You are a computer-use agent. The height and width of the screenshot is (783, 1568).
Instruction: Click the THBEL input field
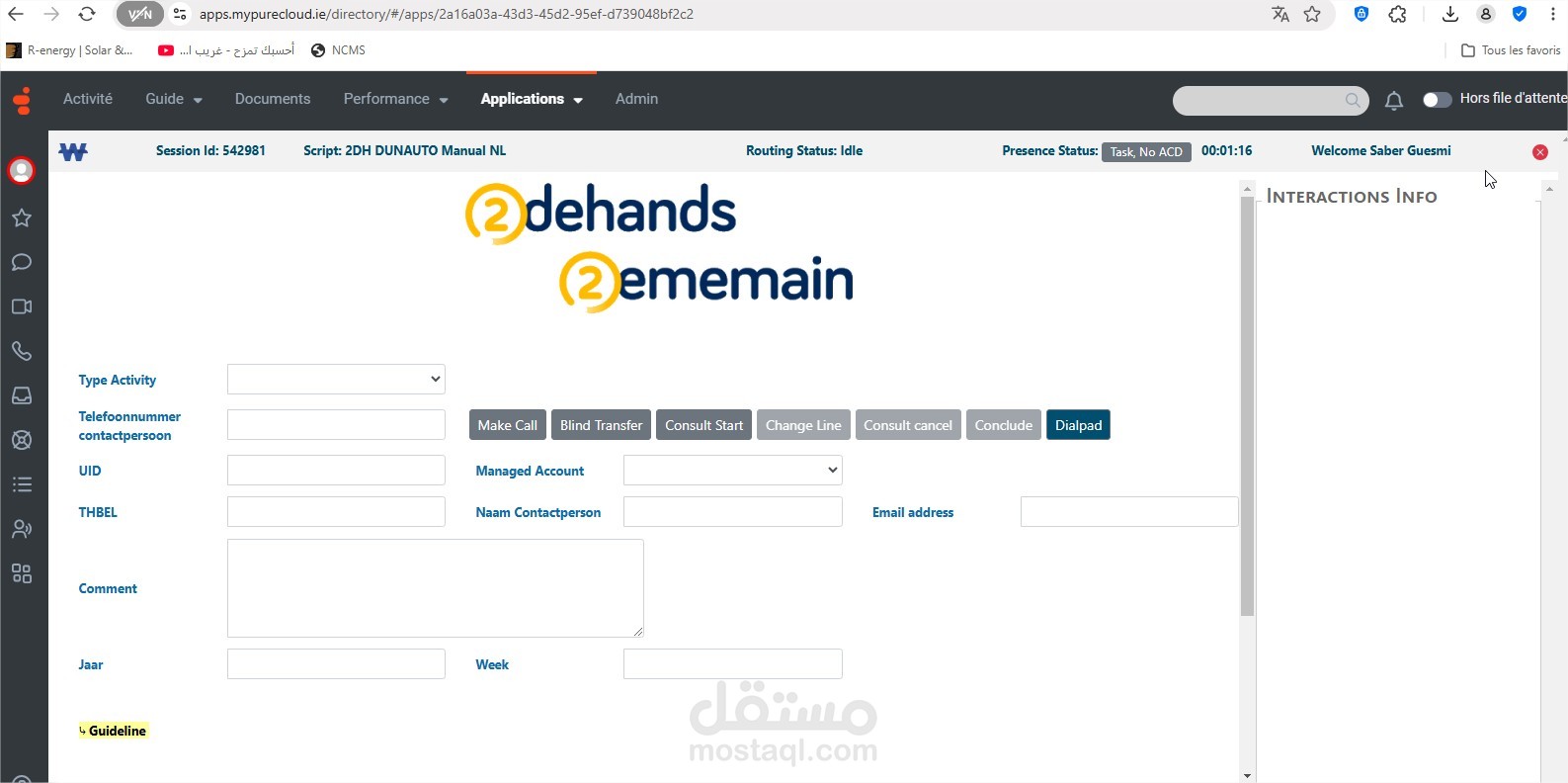click(336, 512)
